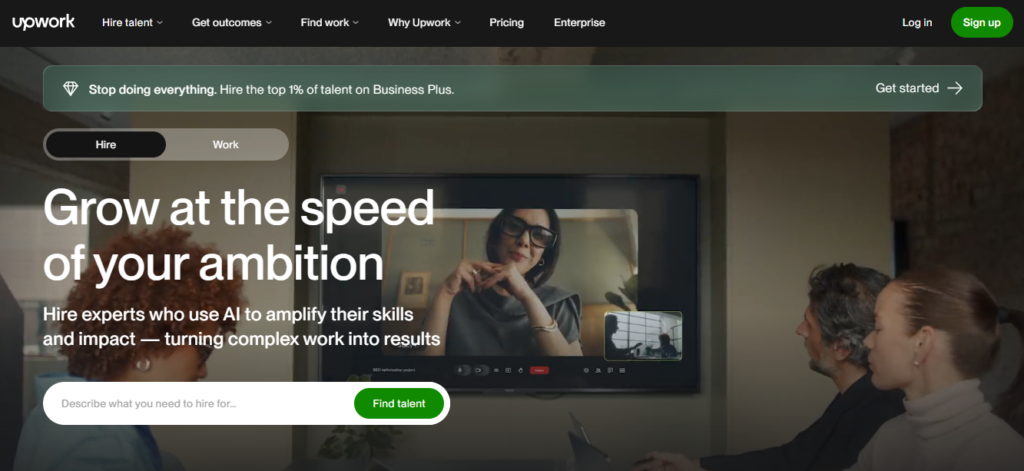Screen dimensions: 1024x471
Task: Click the green Sign up button
Action: (x=982, y=22)
